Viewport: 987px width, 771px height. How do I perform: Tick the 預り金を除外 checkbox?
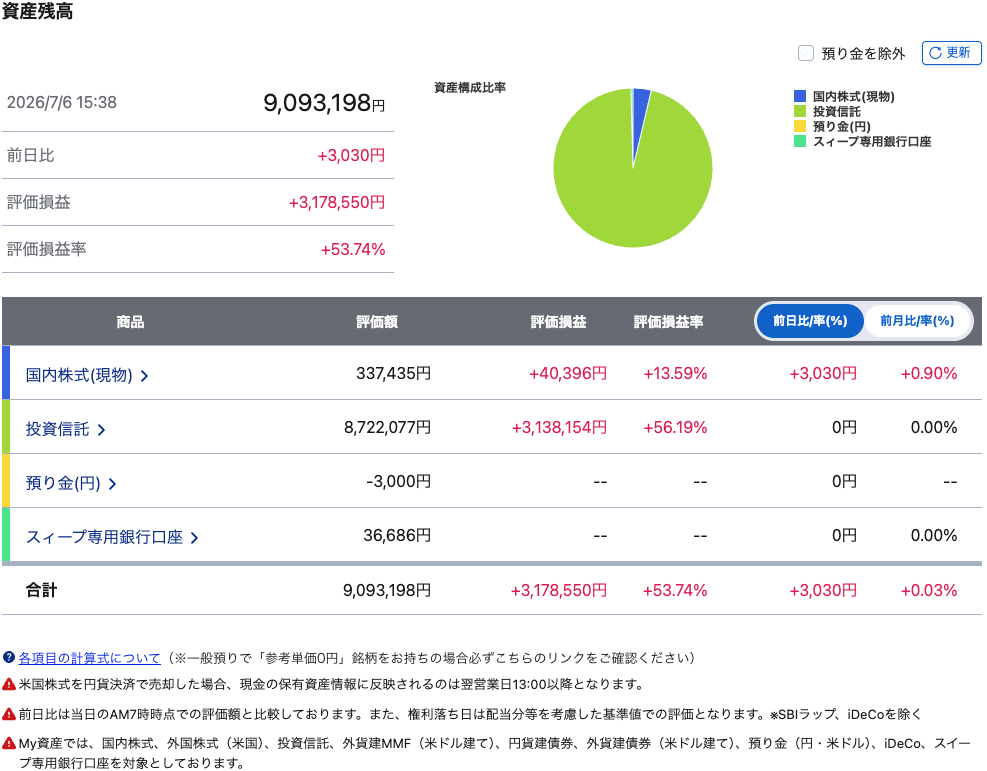(806, 53)
